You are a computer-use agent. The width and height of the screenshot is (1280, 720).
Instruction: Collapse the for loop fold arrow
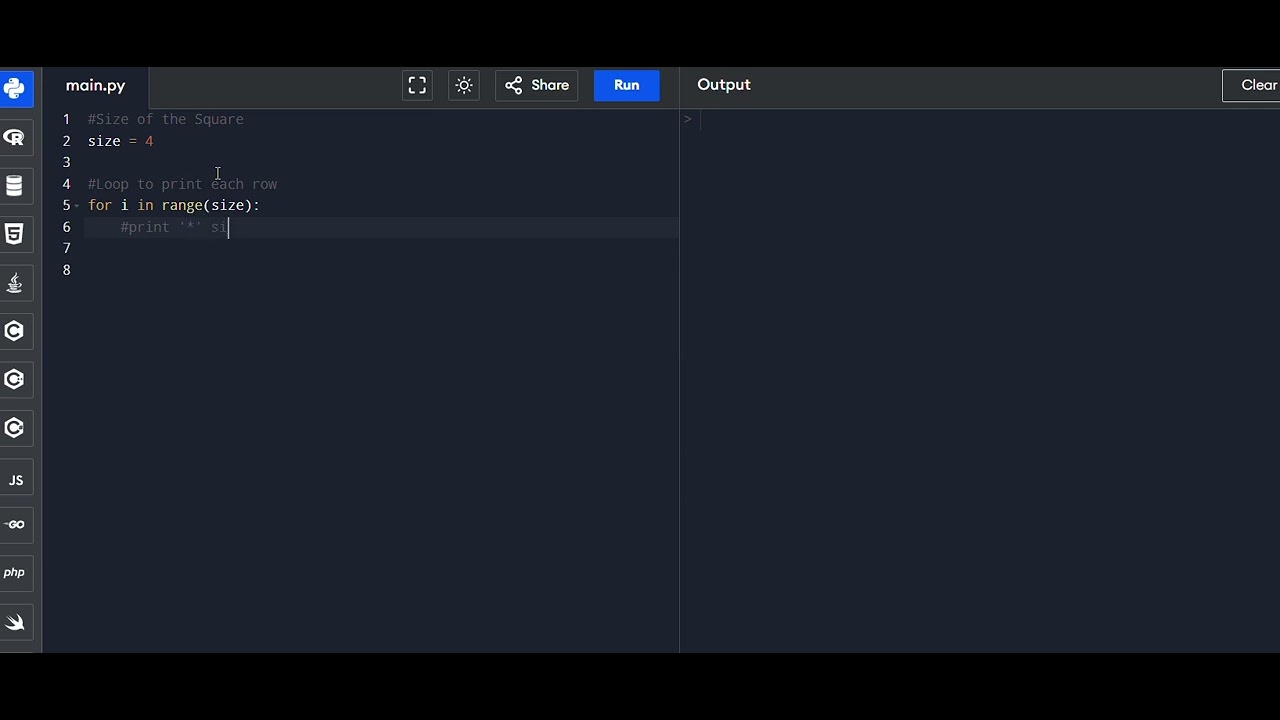pyautogui.click(x=77, y=206)
